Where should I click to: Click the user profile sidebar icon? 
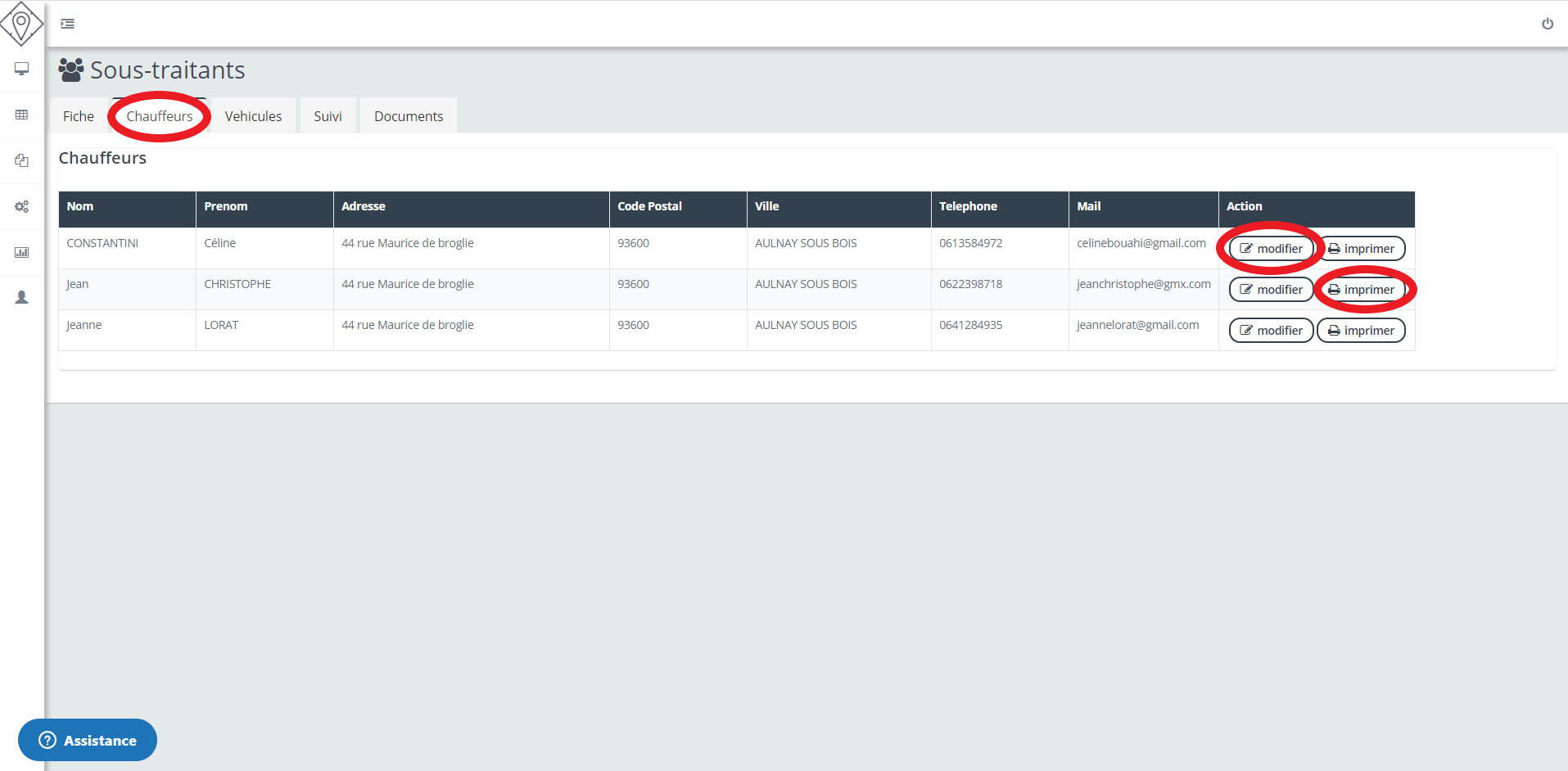[22, 297]
